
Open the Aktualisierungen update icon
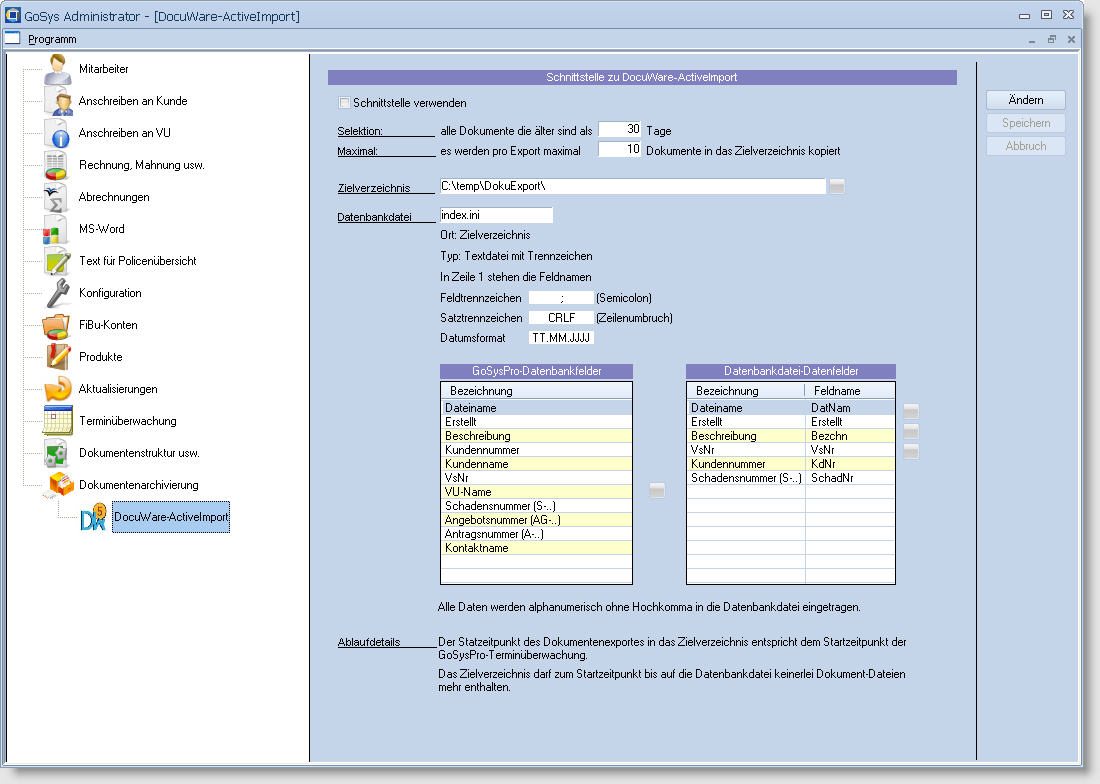[57, 390]
